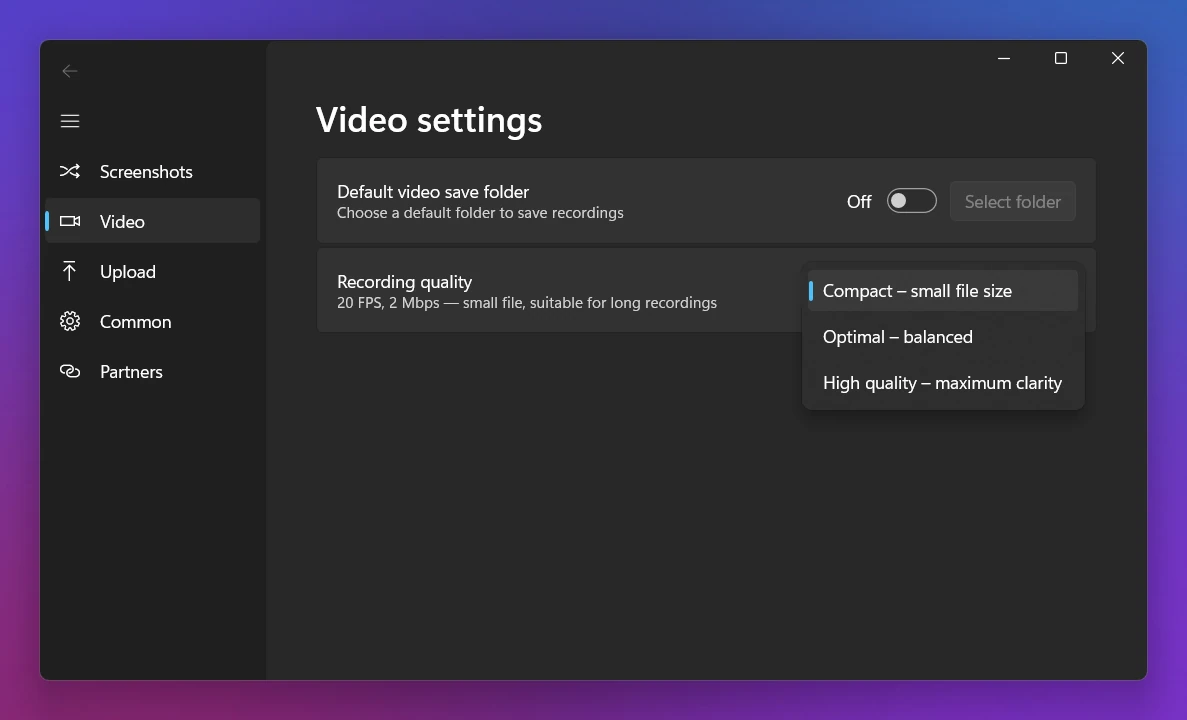This screenshot has width=1187, height=720.
Task: Open the Common settings section
Action: point(153,322)
